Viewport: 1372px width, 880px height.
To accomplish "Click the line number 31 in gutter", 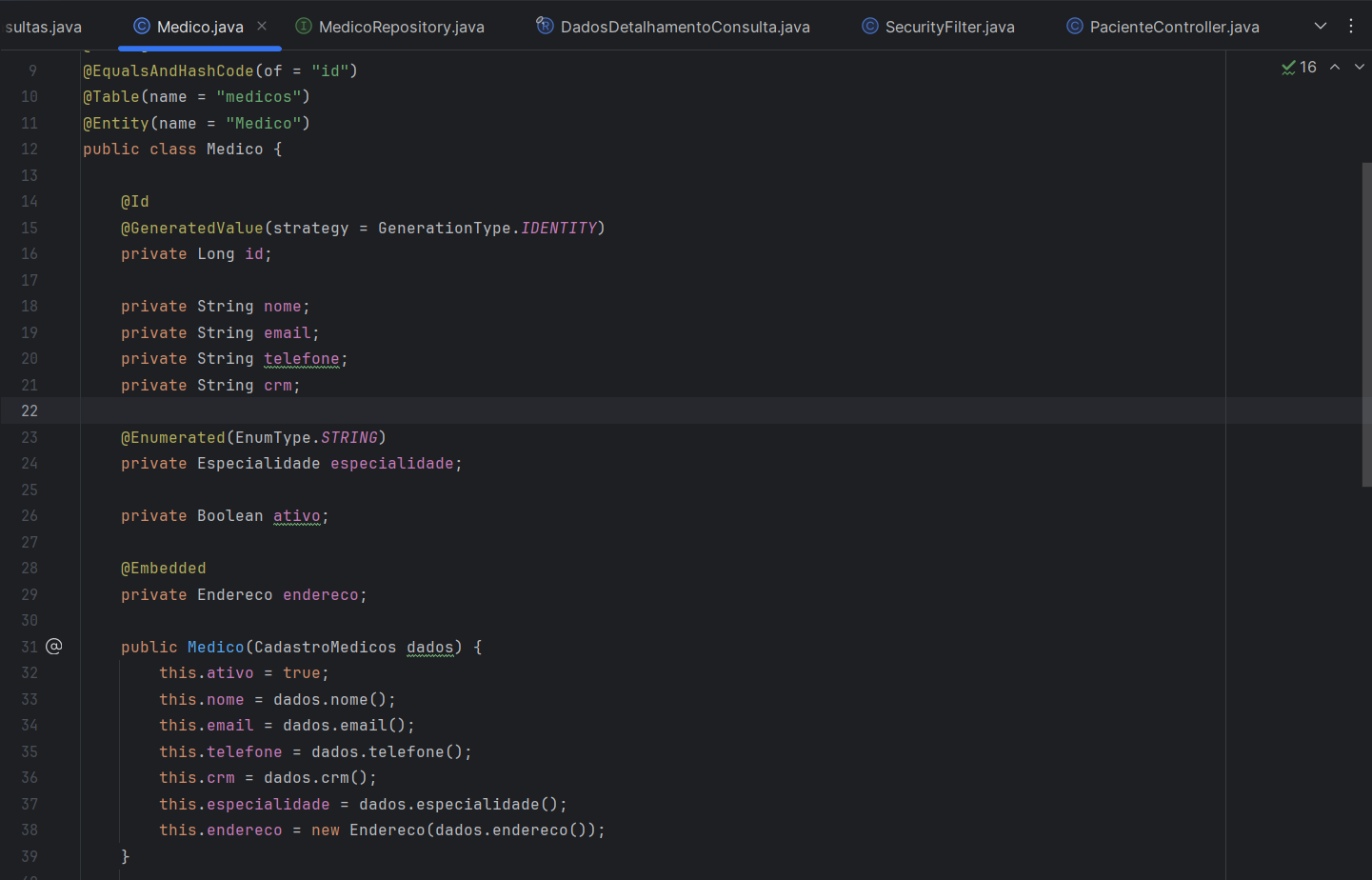I will [x=30, y=647].
